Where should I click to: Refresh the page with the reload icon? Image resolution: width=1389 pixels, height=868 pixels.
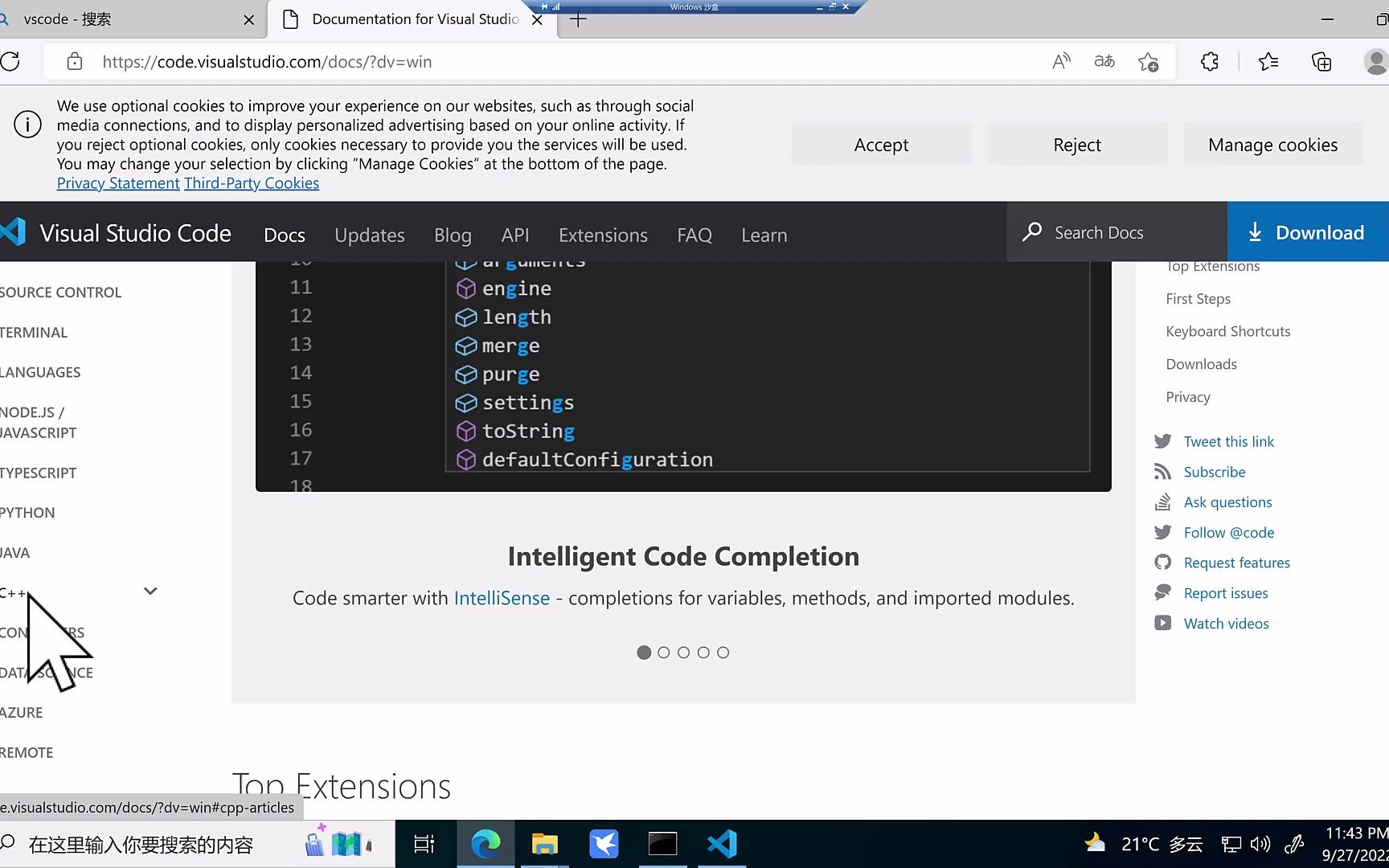coord(10,62)
